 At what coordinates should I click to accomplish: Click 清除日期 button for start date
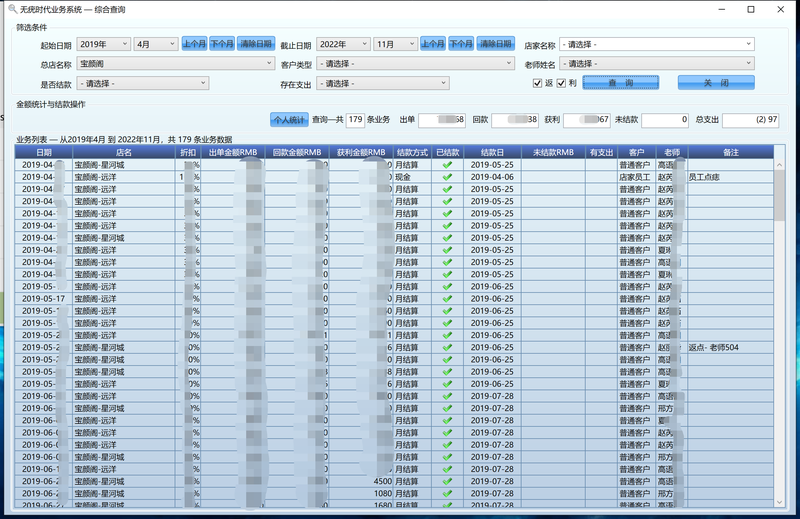(256, 44)
